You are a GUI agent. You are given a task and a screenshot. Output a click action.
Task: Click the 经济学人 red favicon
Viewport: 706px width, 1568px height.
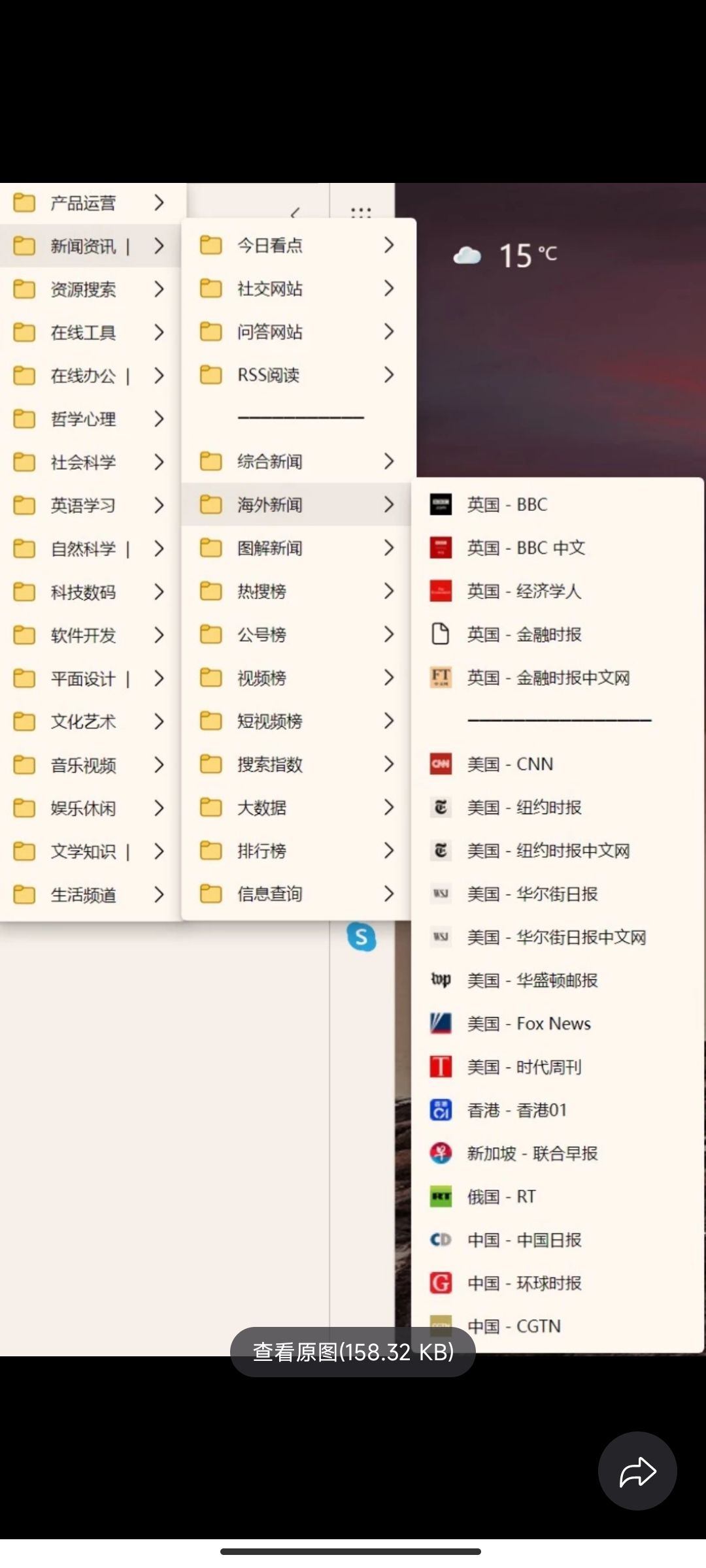pos(441,591)
